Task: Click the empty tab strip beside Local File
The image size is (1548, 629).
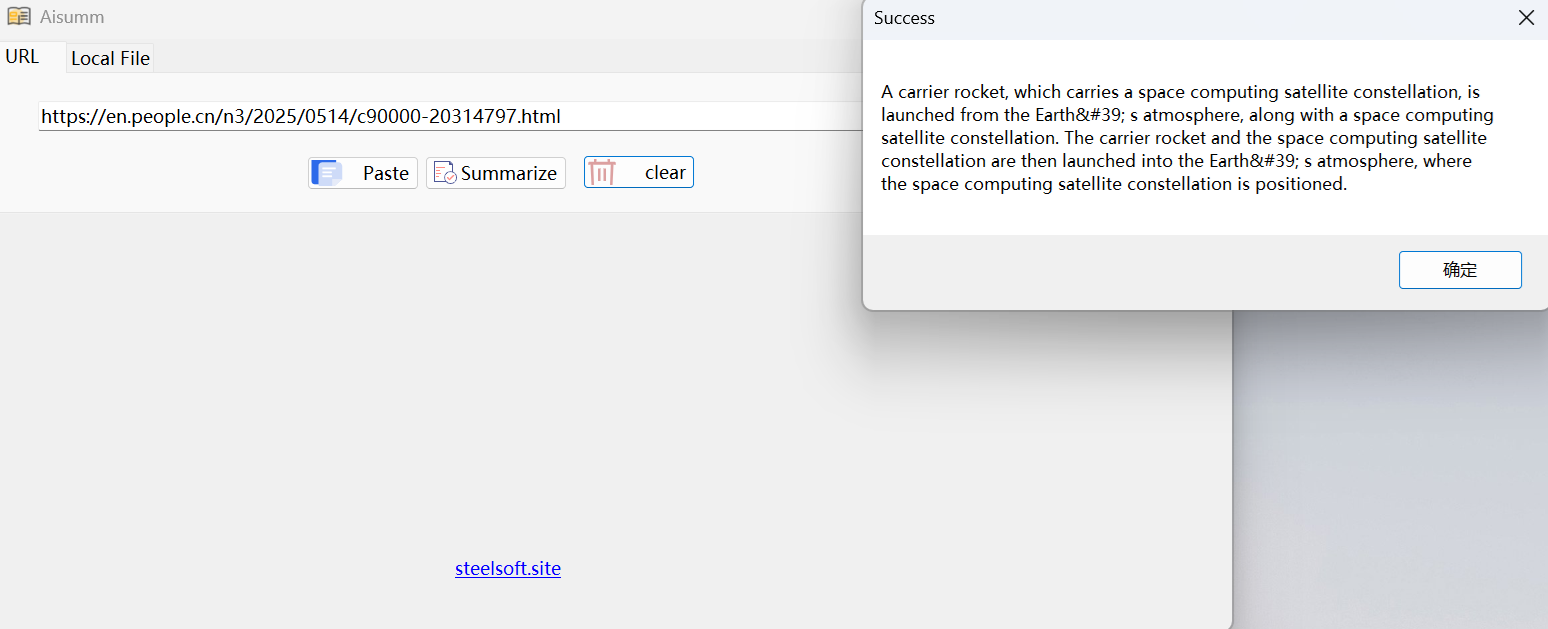Action: tap(500, 57)
